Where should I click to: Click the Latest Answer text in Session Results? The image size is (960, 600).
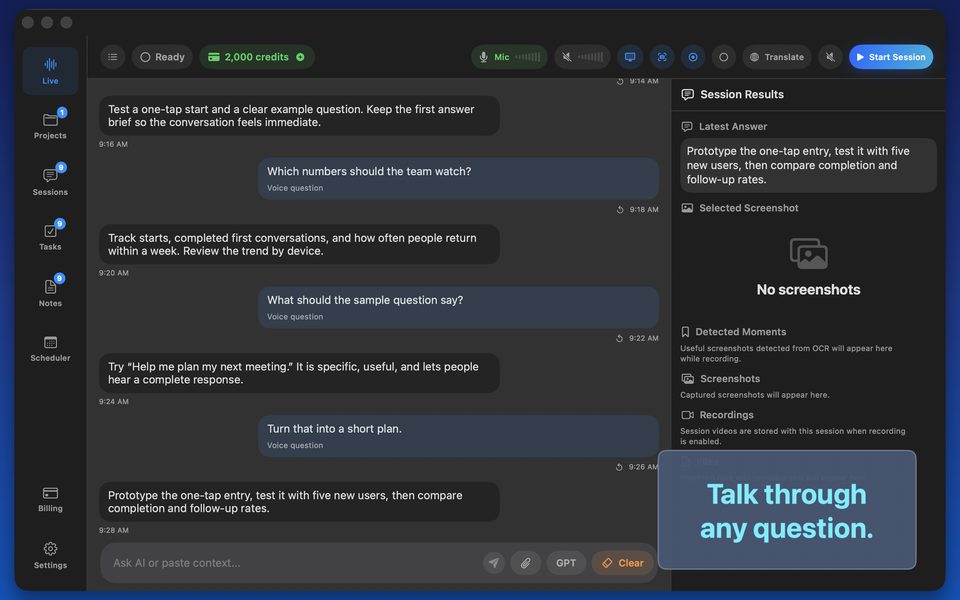point(808,165)
